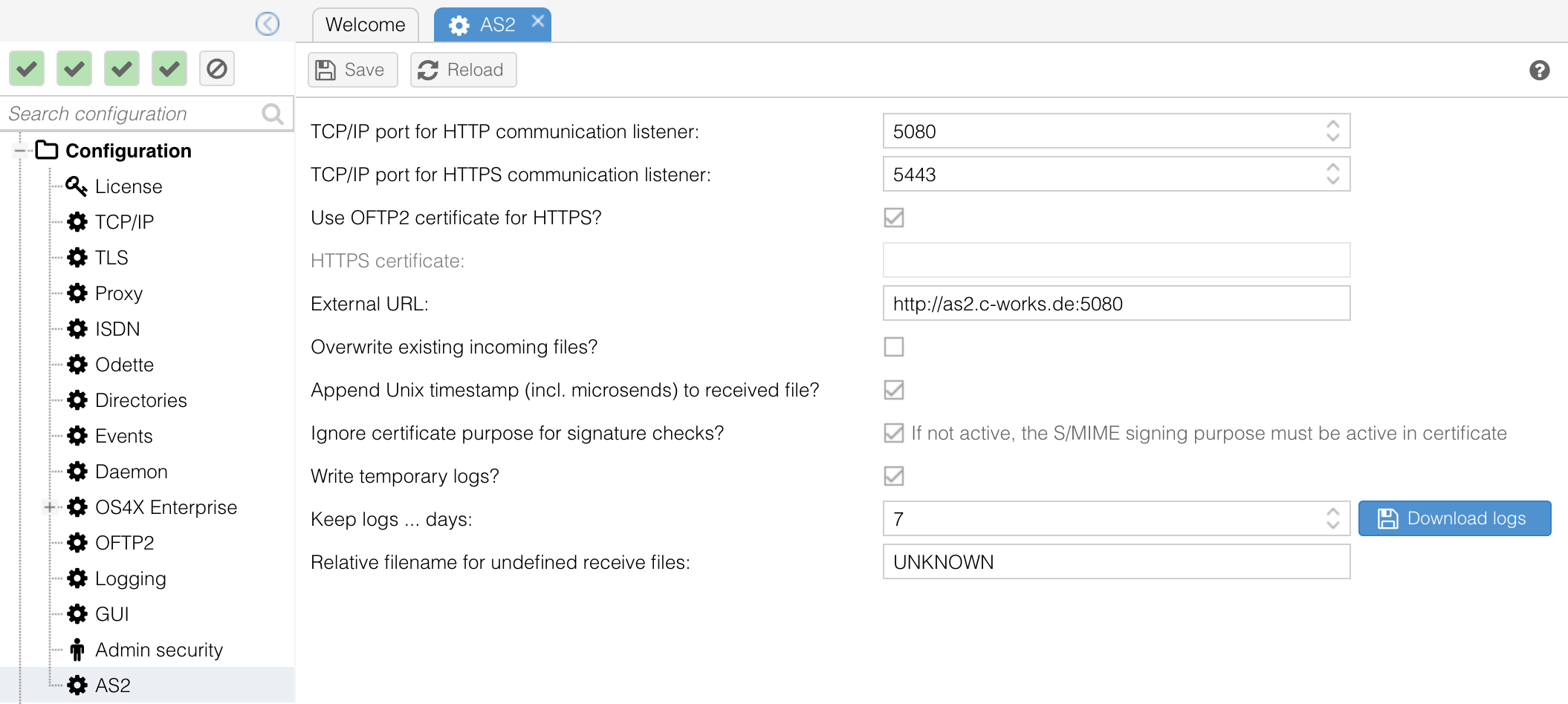Toggle Use OFTP2 certificate for HTTPS checkbox
The width and height of the screenshot is (1568, 704).
coord(894,218)
